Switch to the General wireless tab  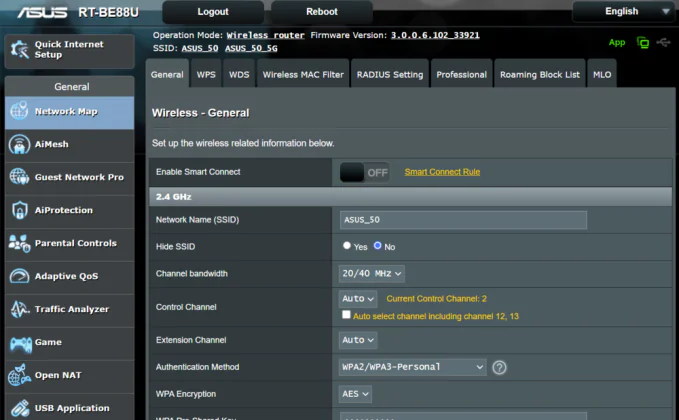167,74
